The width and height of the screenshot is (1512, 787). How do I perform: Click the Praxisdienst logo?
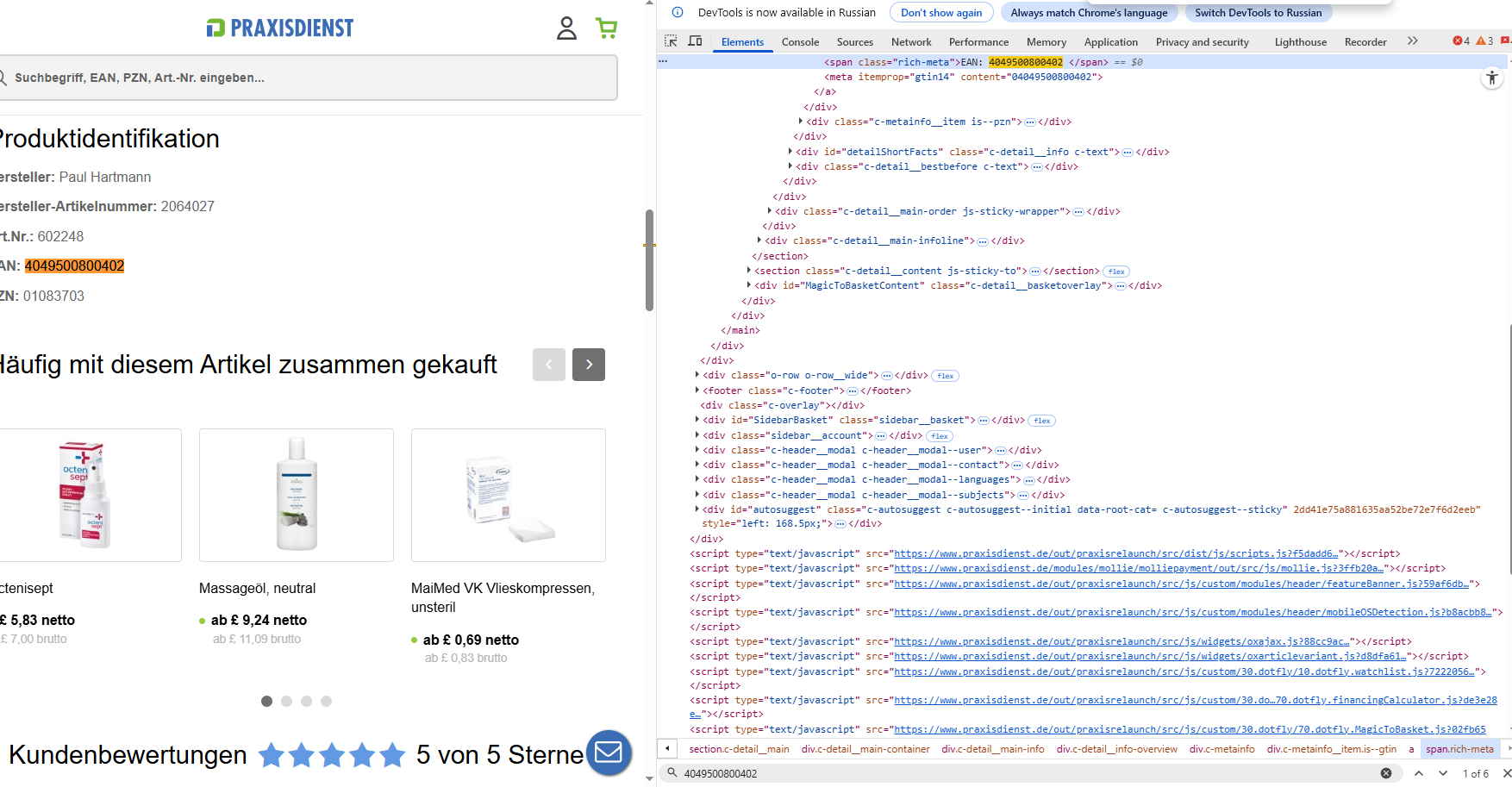(x=280, y=28)
